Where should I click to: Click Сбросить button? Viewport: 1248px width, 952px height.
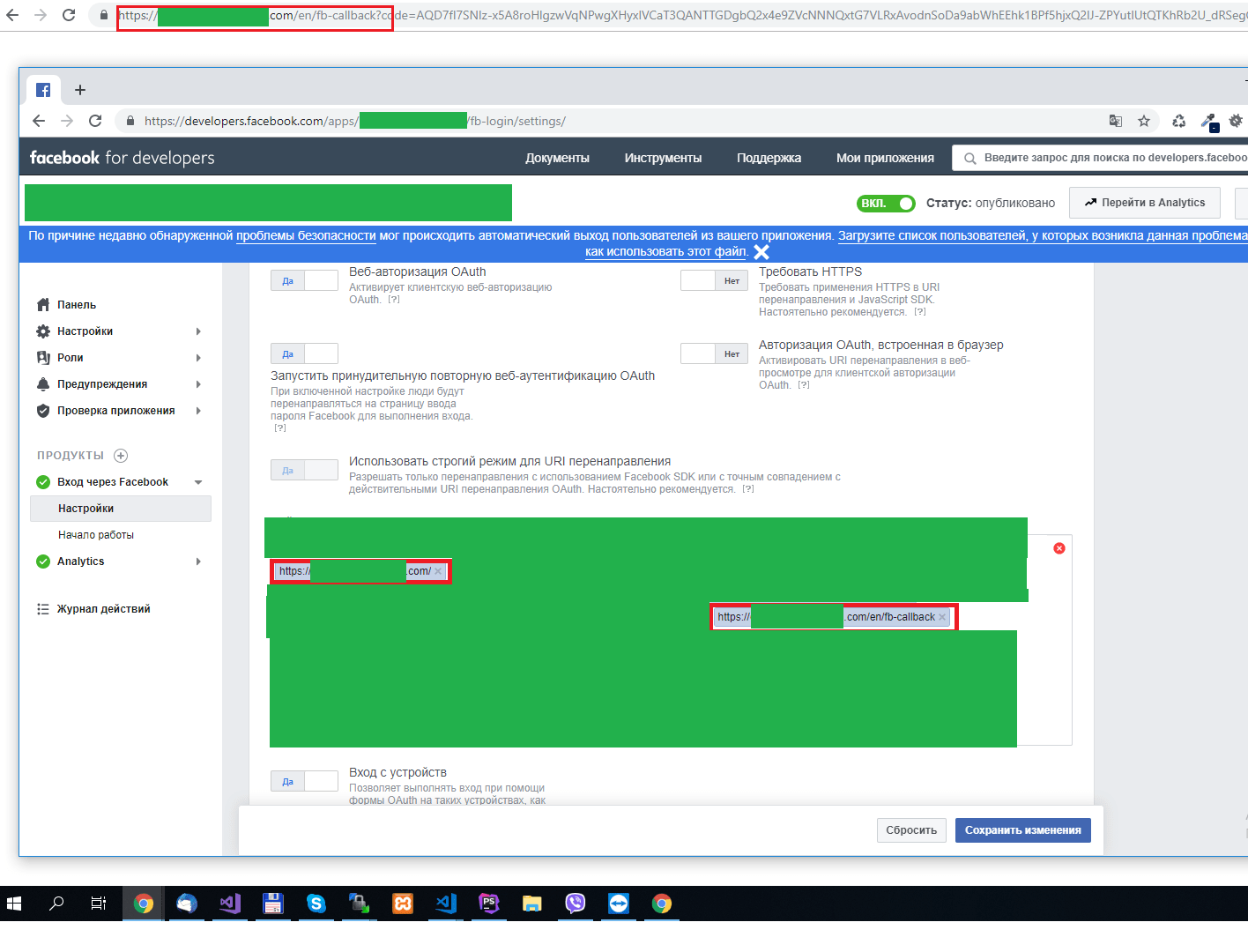click(x=911, y=830)
